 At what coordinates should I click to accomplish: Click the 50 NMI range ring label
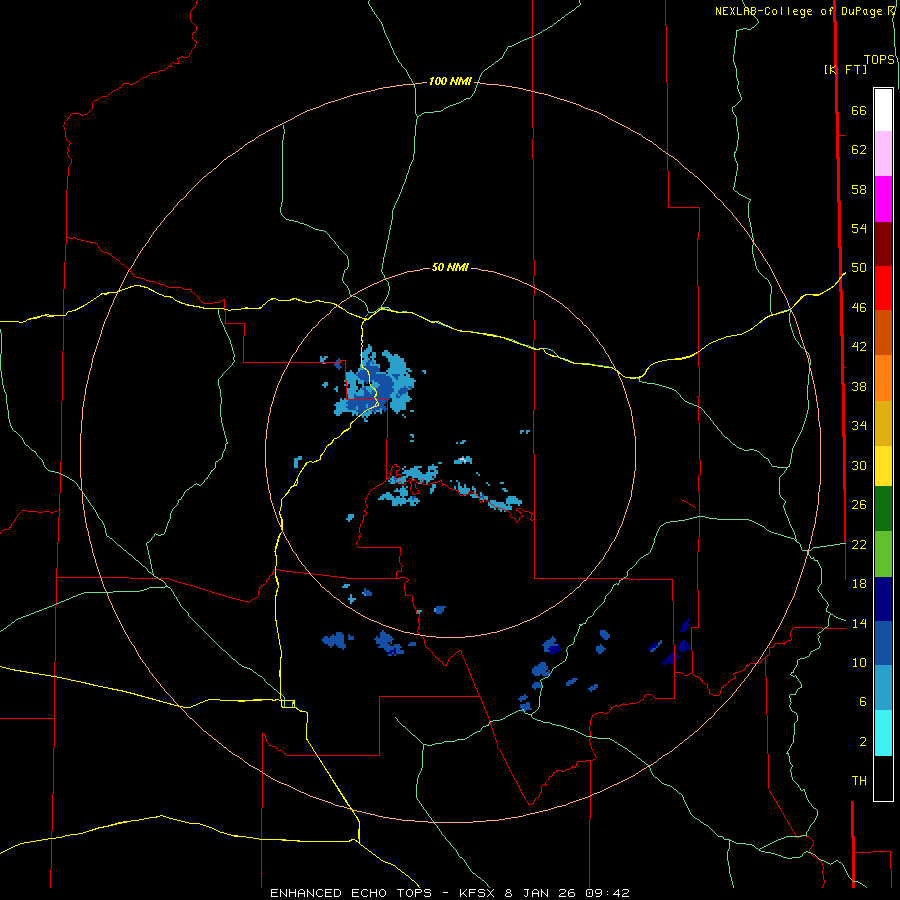450,267
